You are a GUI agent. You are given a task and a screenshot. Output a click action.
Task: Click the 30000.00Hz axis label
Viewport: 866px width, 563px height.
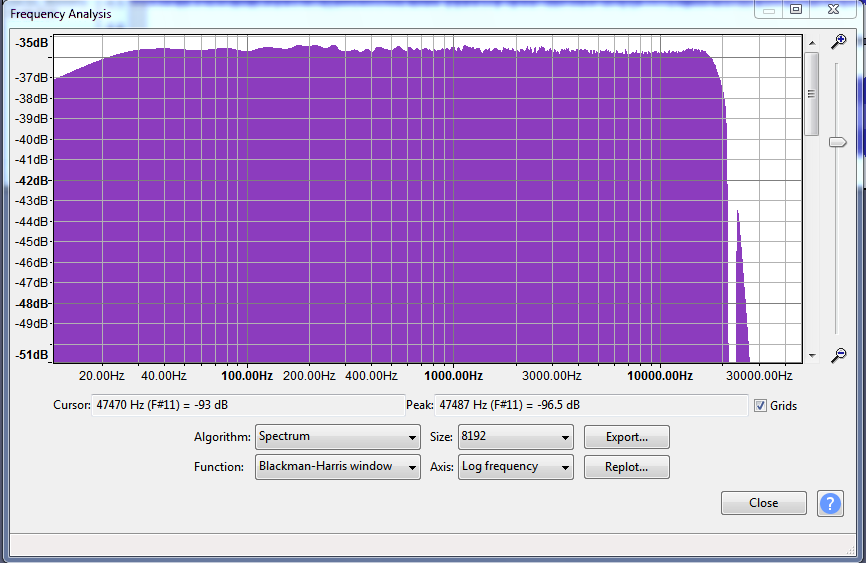759,376
